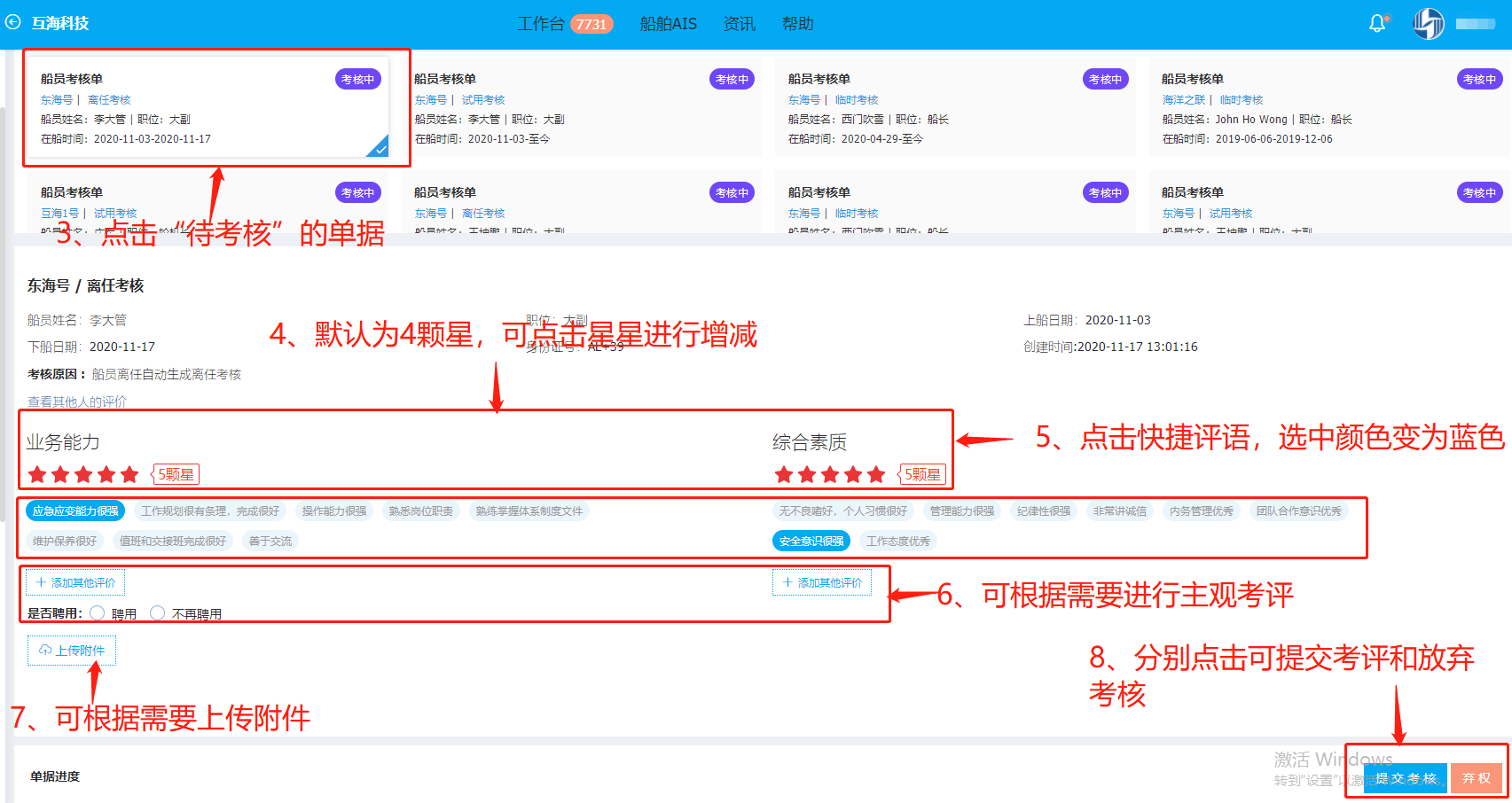The height and width of the screenshot is (803, 1512).
Task: Click the fifth star under 综合素质
Action: pos(876,474)
